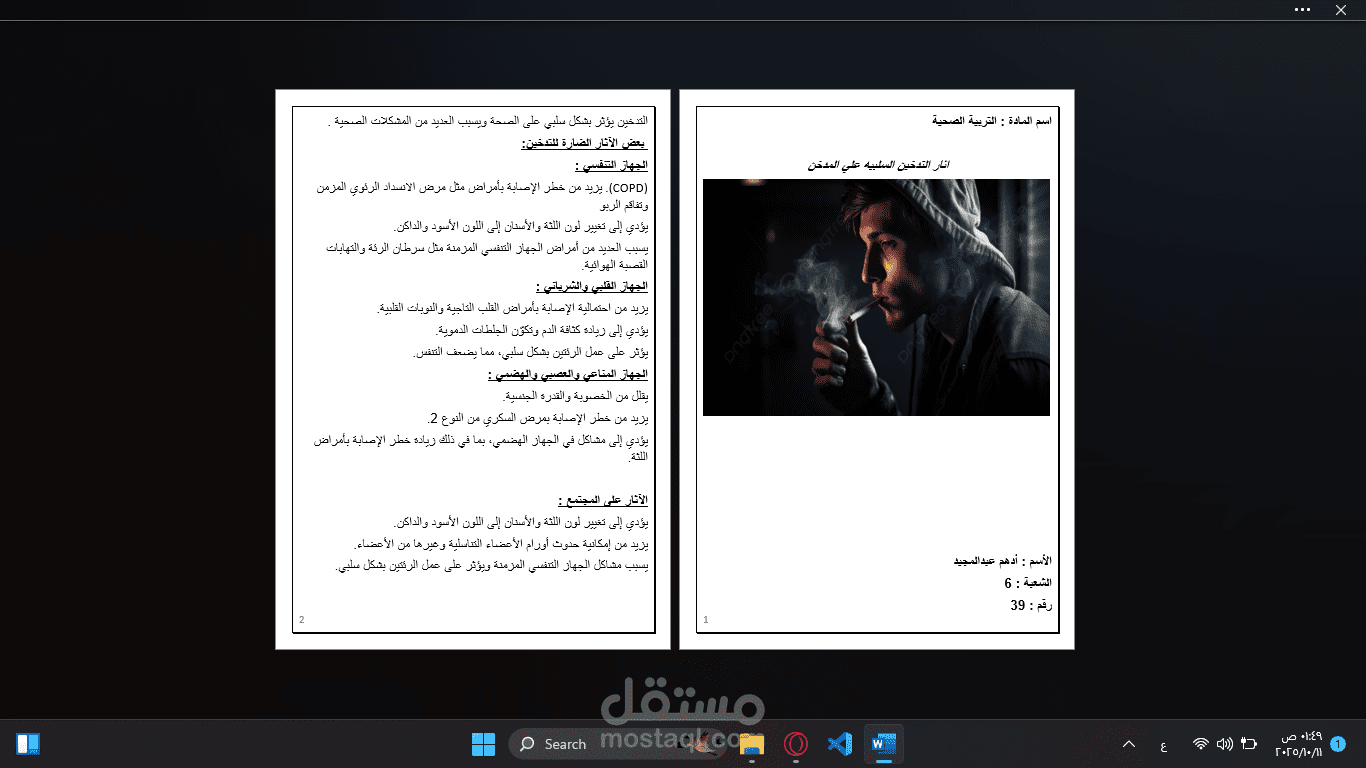Screen dimensions: 1366x768
Task: Click heading 'الجهاز القلبي والشرياني'
Action: pos(591,287)
